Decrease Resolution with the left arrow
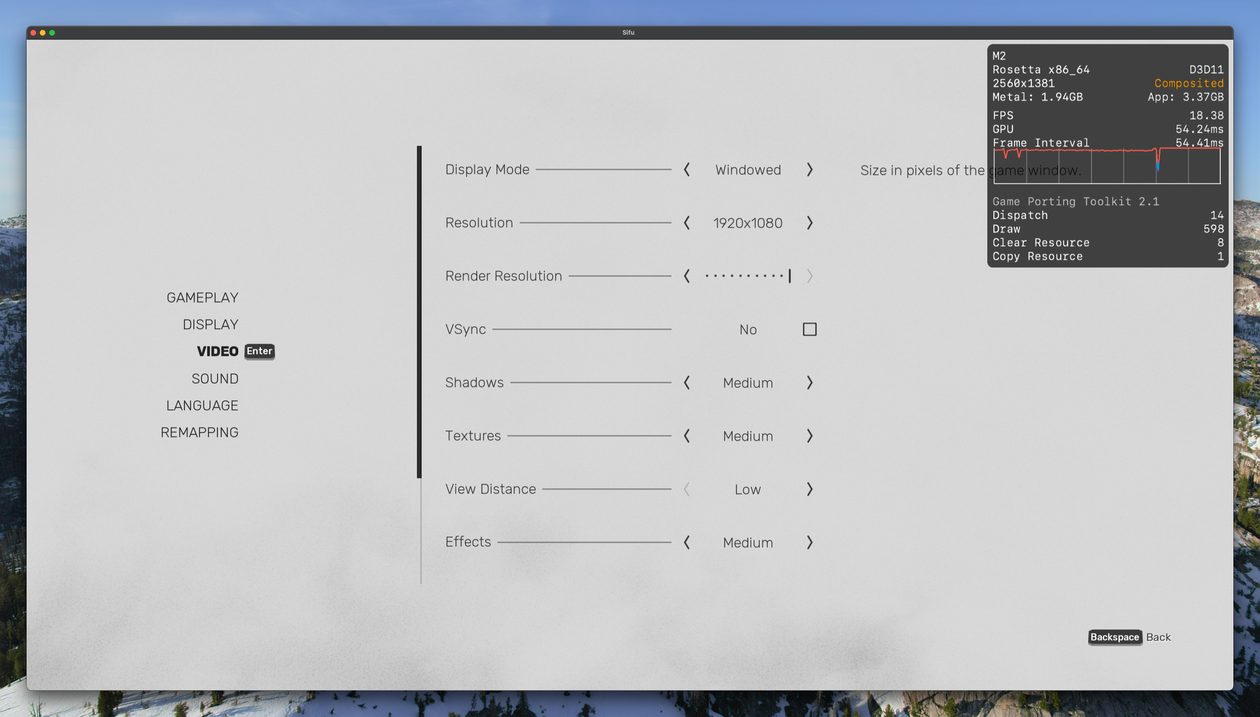The width and height of the screenshot is (1260, 717). pos(687,223)
